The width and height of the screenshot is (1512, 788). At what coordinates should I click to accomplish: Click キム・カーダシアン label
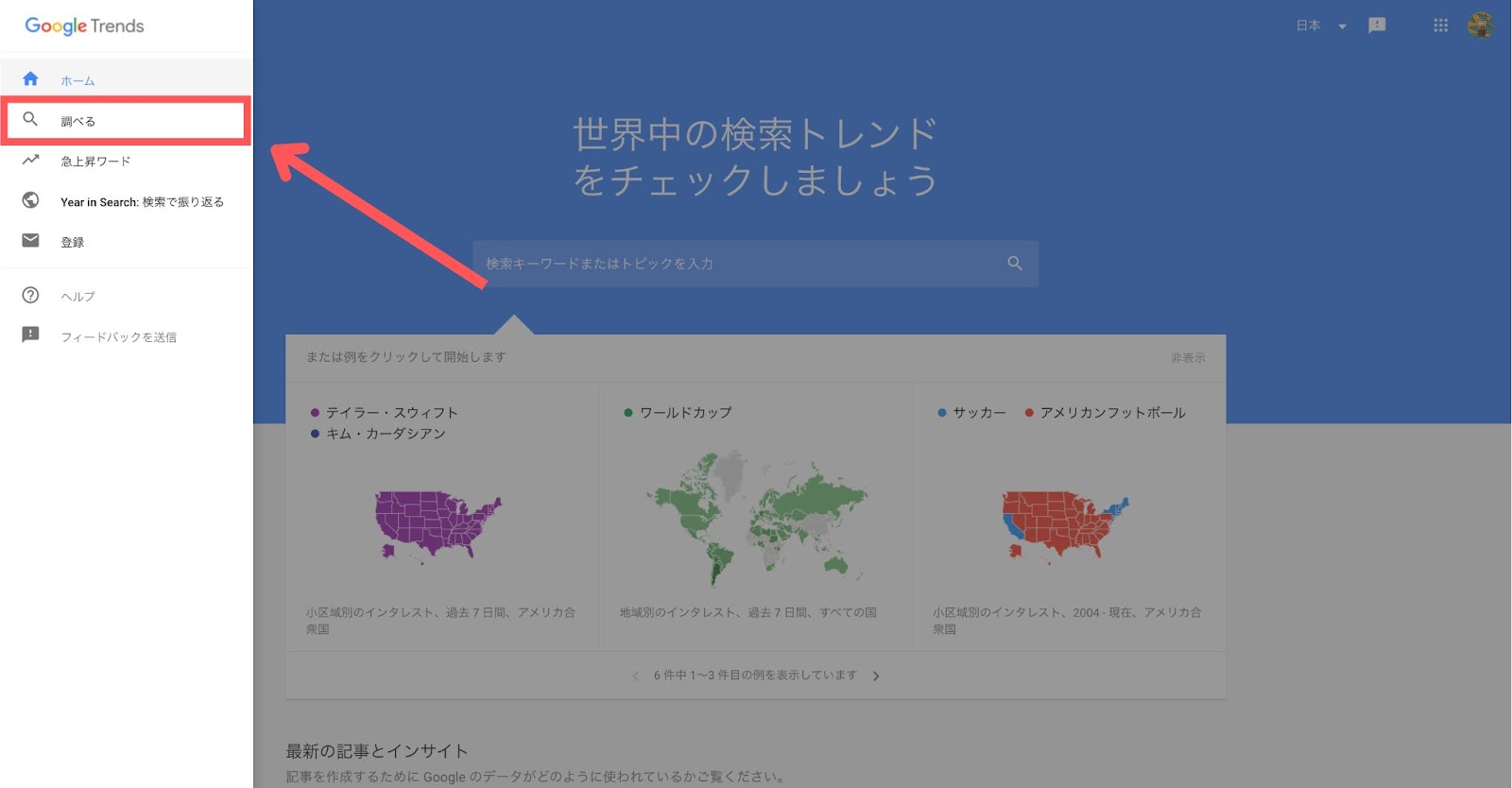click(x=386, y=434)
